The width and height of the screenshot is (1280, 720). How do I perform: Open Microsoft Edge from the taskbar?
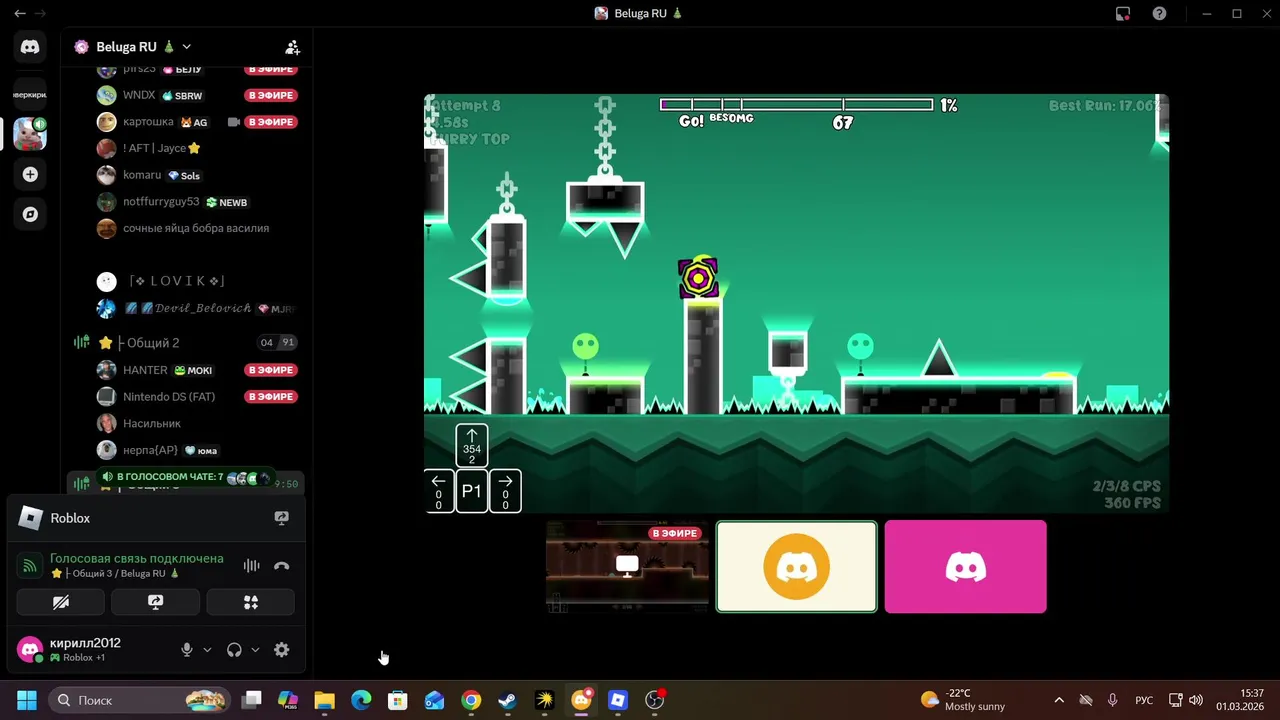coord(361,700)
